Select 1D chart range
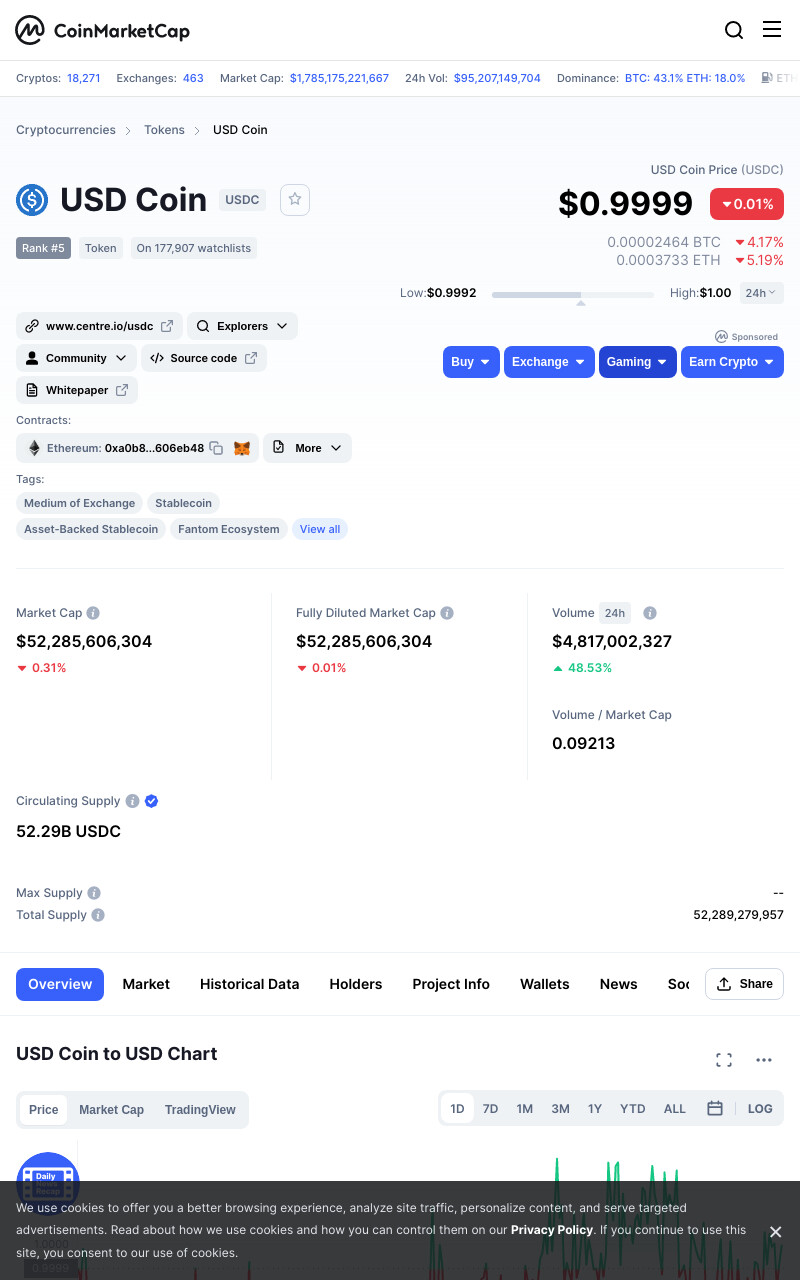This screenshot has height=1280, width=800. coord(457,1109)
